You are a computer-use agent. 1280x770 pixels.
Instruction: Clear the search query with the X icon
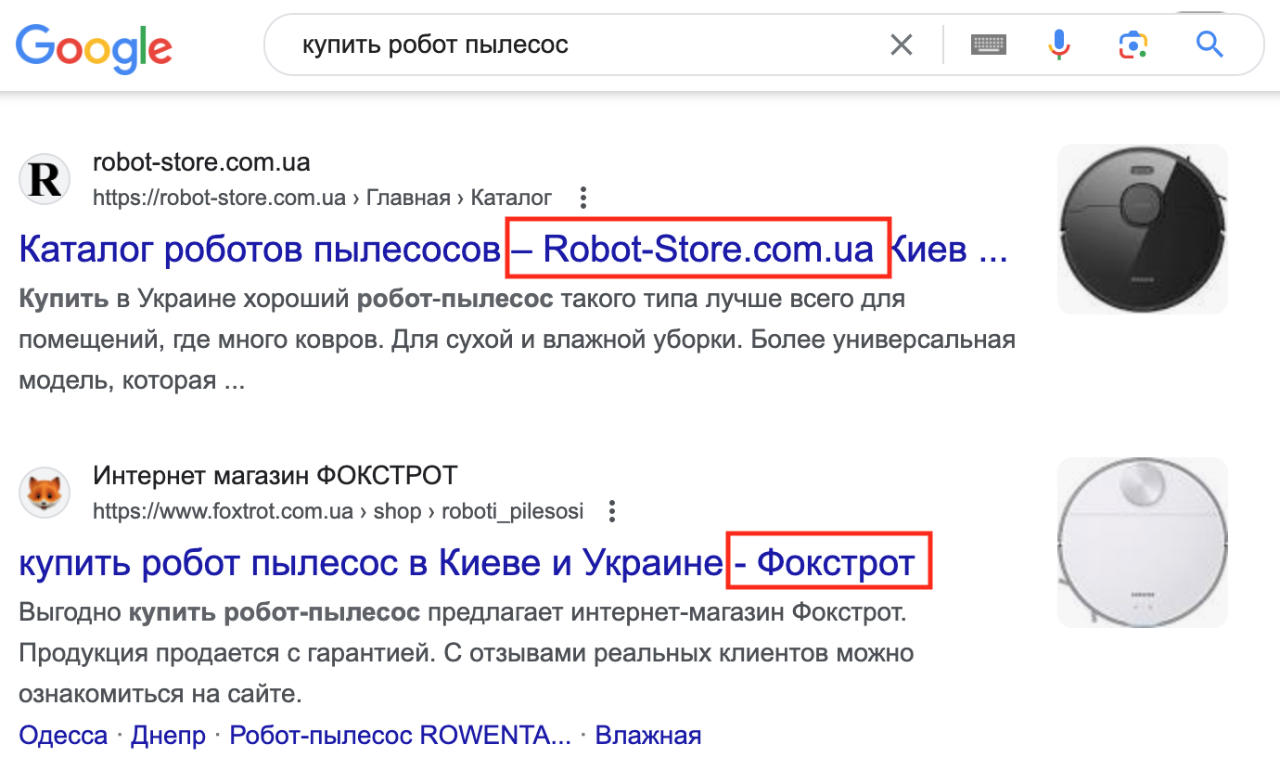(x=901, y=44)
